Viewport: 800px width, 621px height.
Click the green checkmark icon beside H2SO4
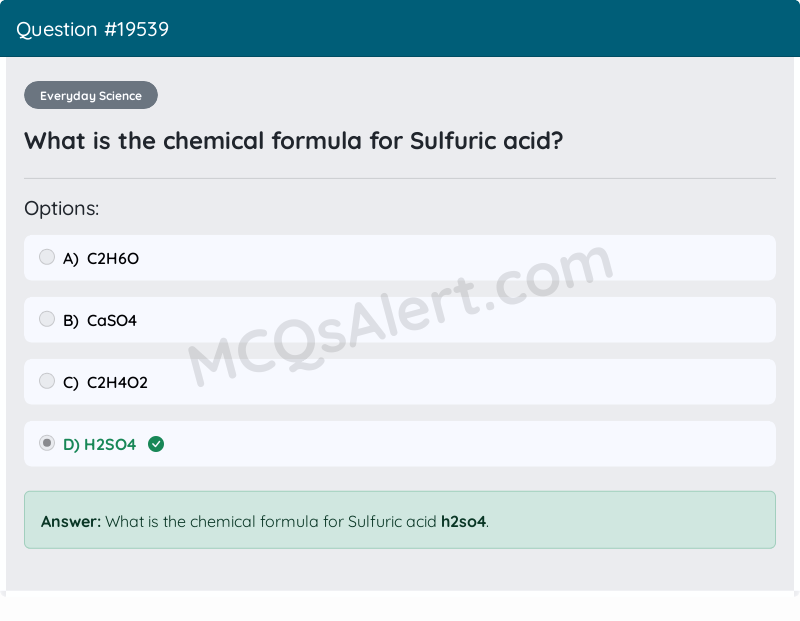point(156,444)
